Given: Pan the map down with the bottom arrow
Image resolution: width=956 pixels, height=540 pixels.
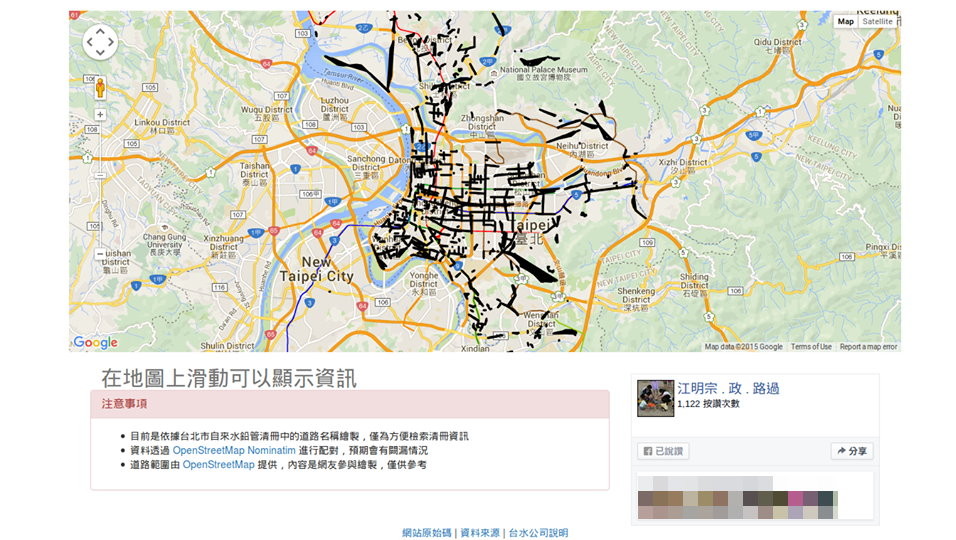Looking at the screenshot, I should point(100,53).
